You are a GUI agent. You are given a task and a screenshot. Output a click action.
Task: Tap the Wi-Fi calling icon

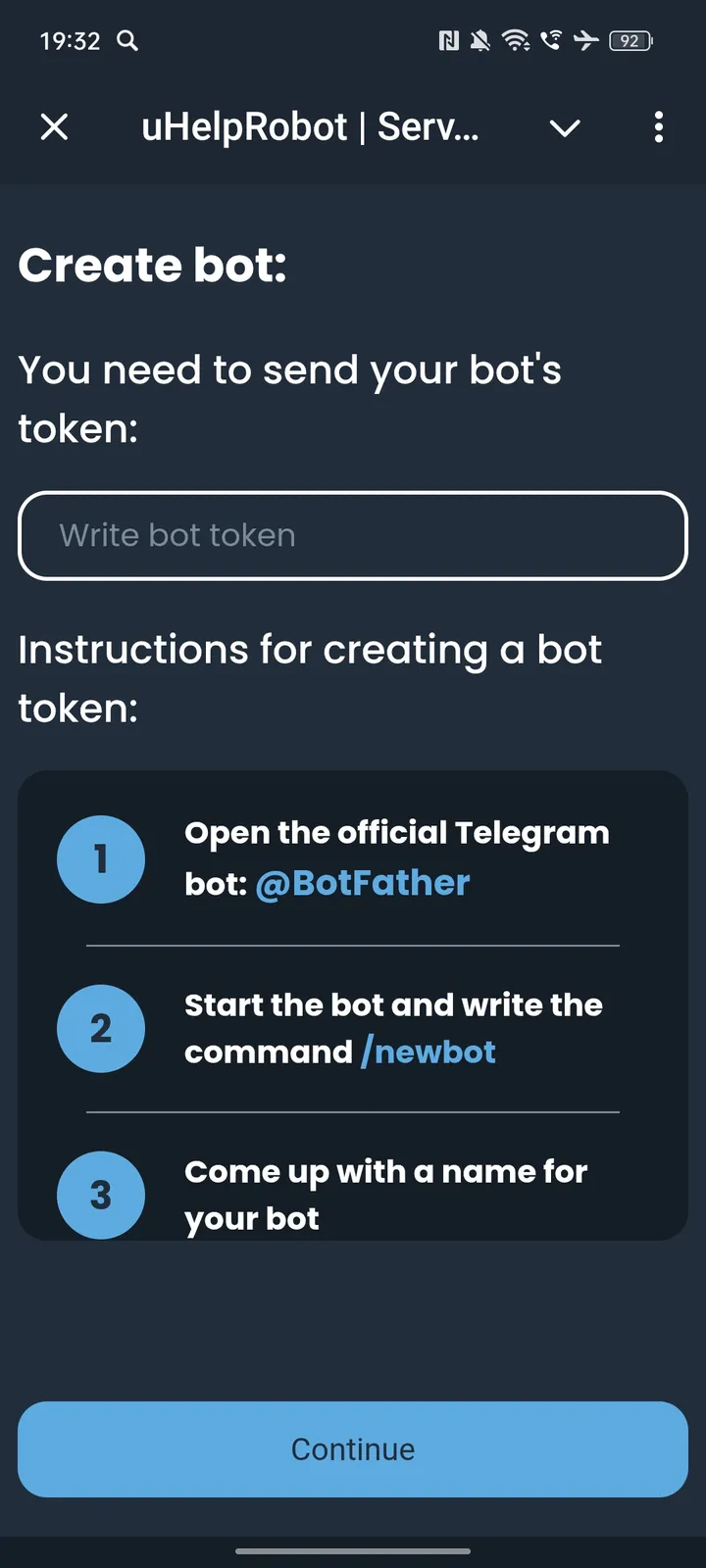(550, 41)
